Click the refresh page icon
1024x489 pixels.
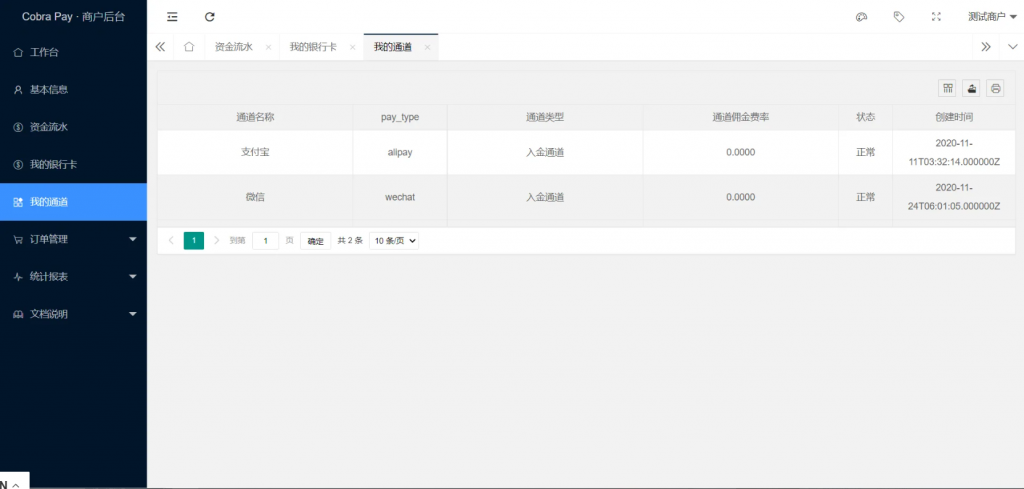coord(209,17)
